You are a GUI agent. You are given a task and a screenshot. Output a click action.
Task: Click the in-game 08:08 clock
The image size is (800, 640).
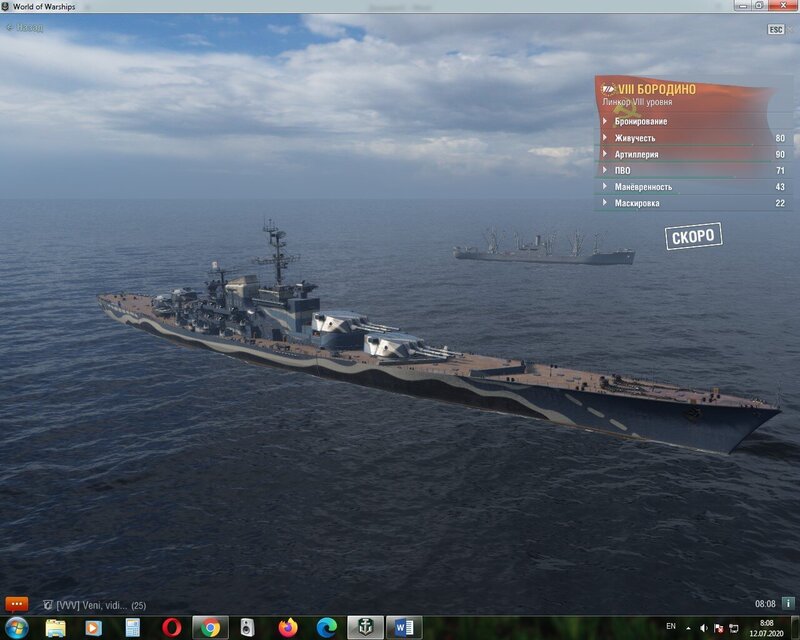click(x=765, y=604)
